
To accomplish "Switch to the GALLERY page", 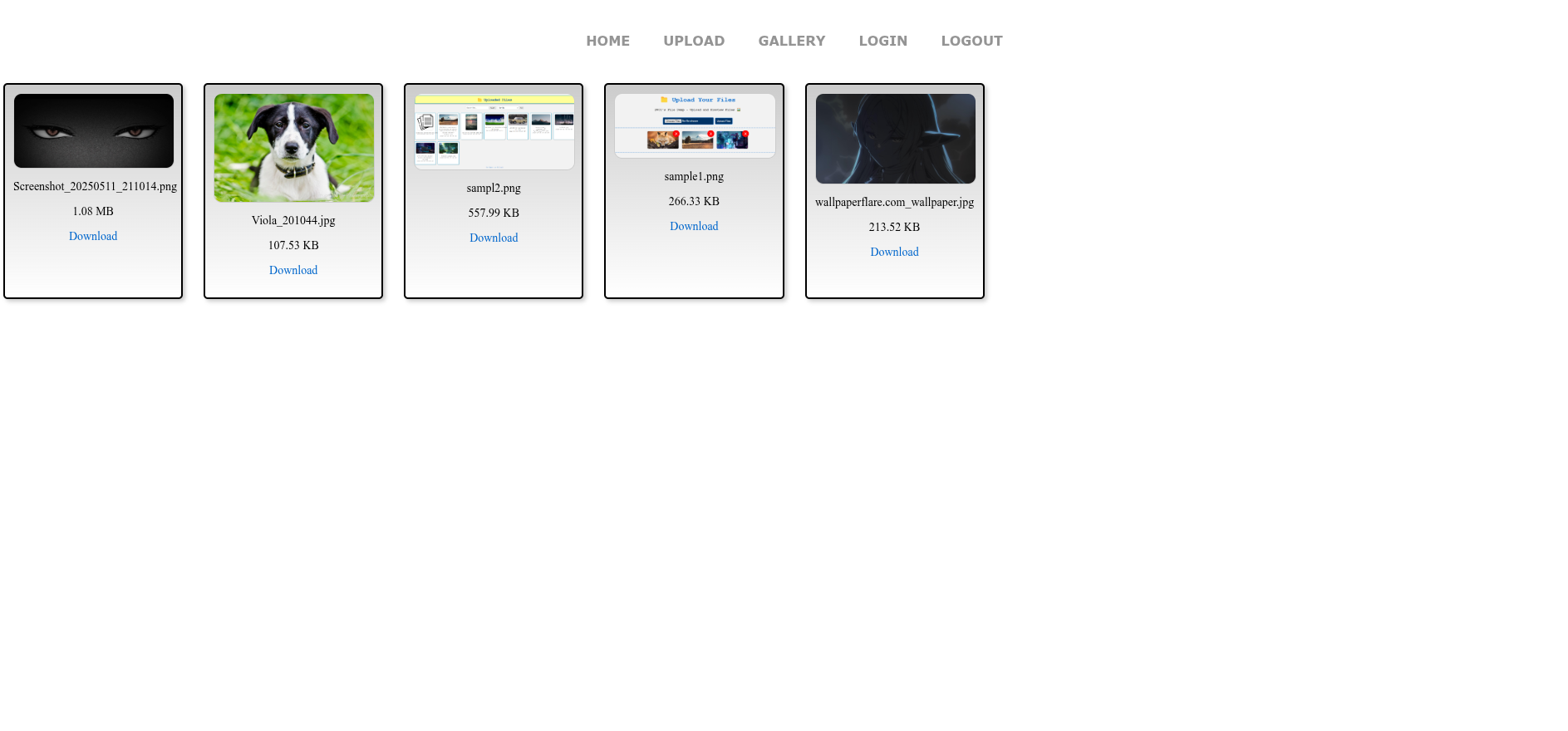I will 791,41.
